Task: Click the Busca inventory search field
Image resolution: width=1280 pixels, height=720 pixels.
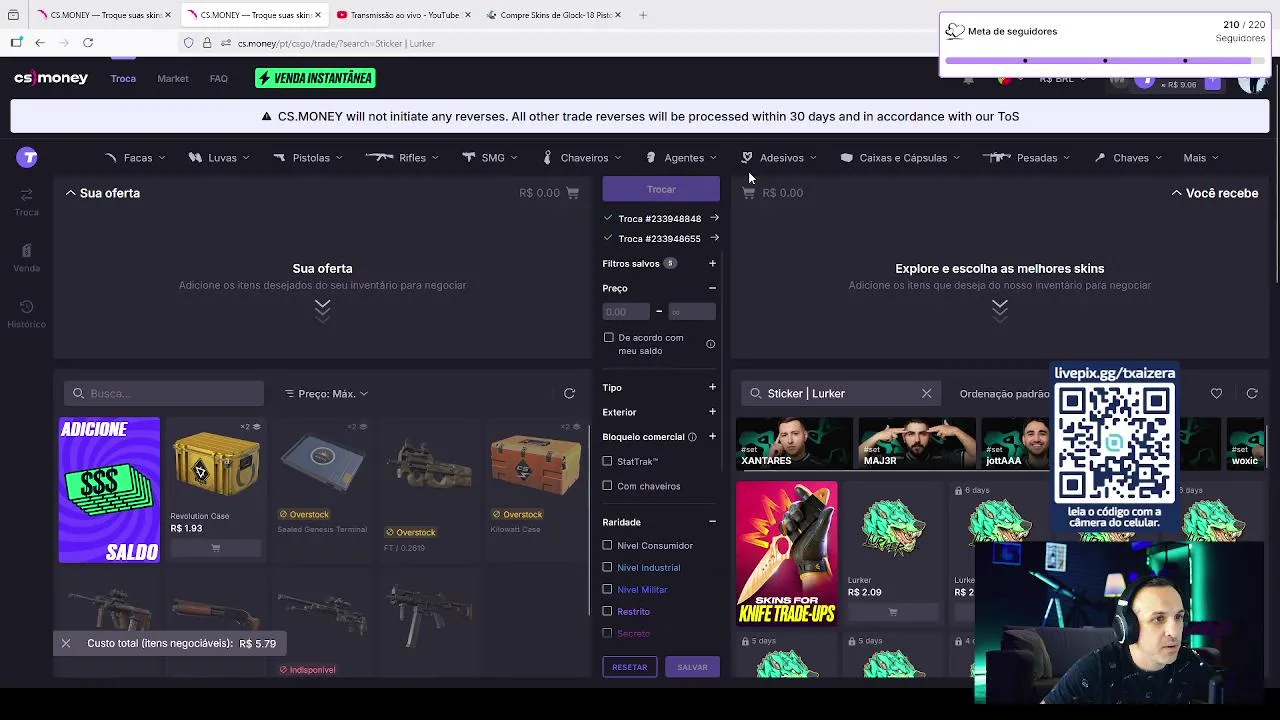Action: (164, 394)
